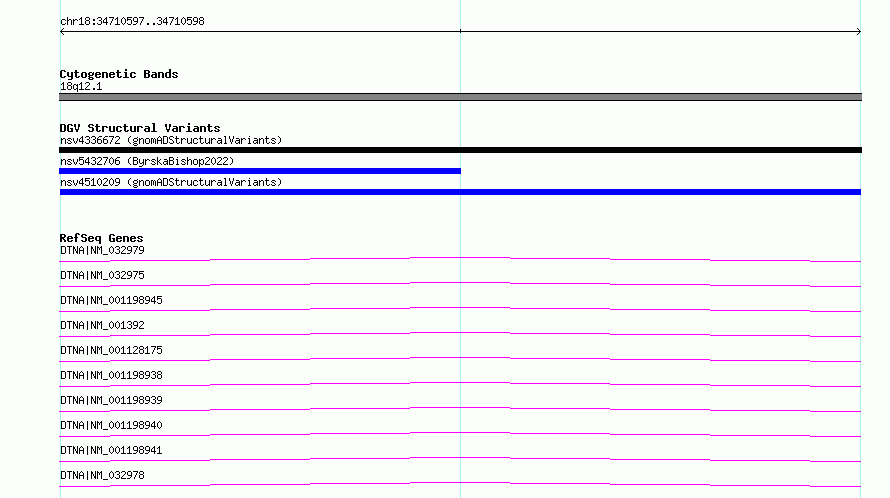The image size is (890, 498).
Task: Click the Cytogenetic Bands track title
Action: pos(119,74)
